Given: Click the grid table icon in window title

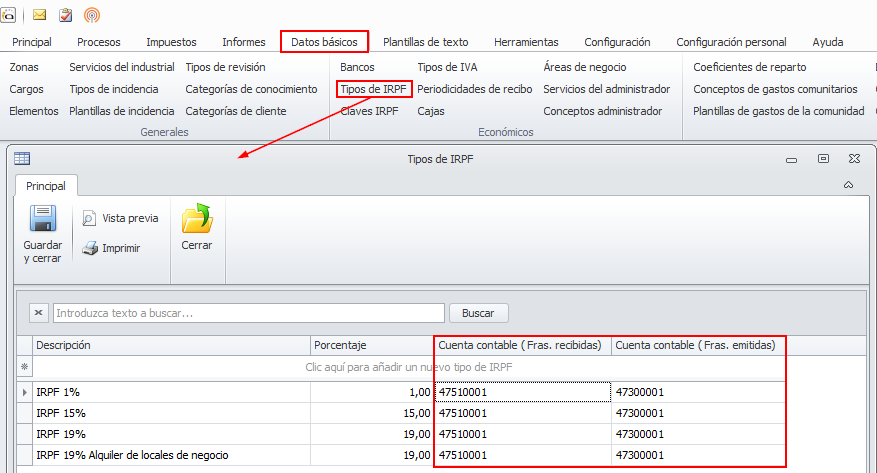Looking at the screenshot, I should pyautogui.click(x=22, y=159).
